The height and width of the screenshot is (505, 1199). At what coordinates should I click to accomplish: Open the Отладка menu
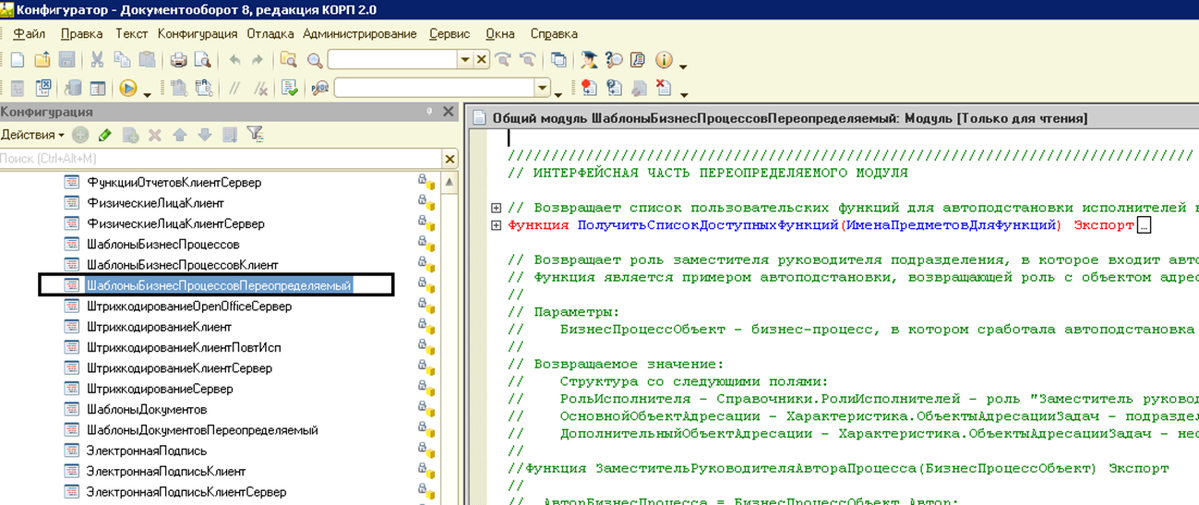click(271, 34)
